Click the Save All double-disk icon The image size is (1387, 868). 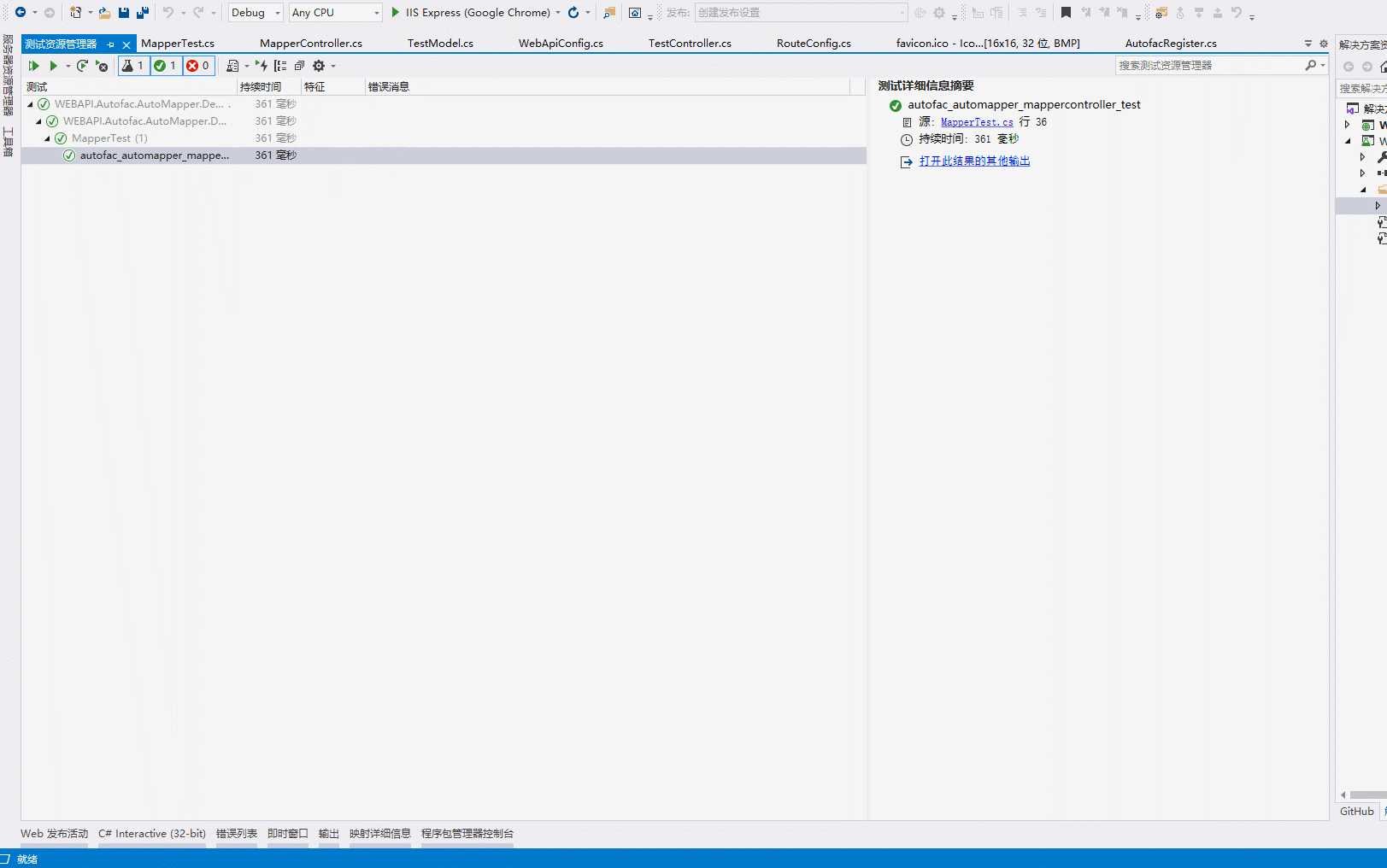[x=143, y=13]
